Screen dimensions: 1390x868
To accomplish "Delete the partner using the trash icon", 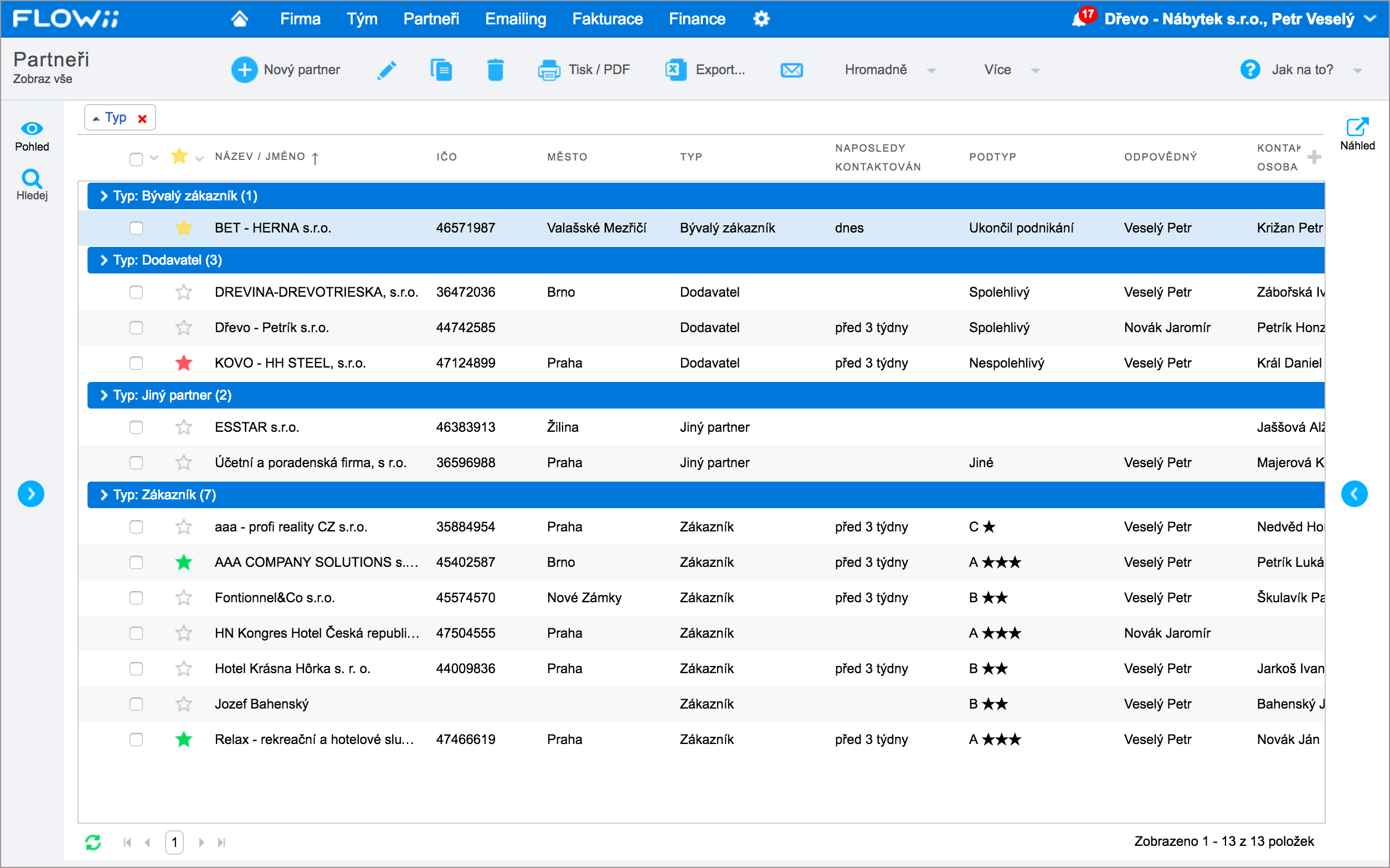I will tap(496, 69).
